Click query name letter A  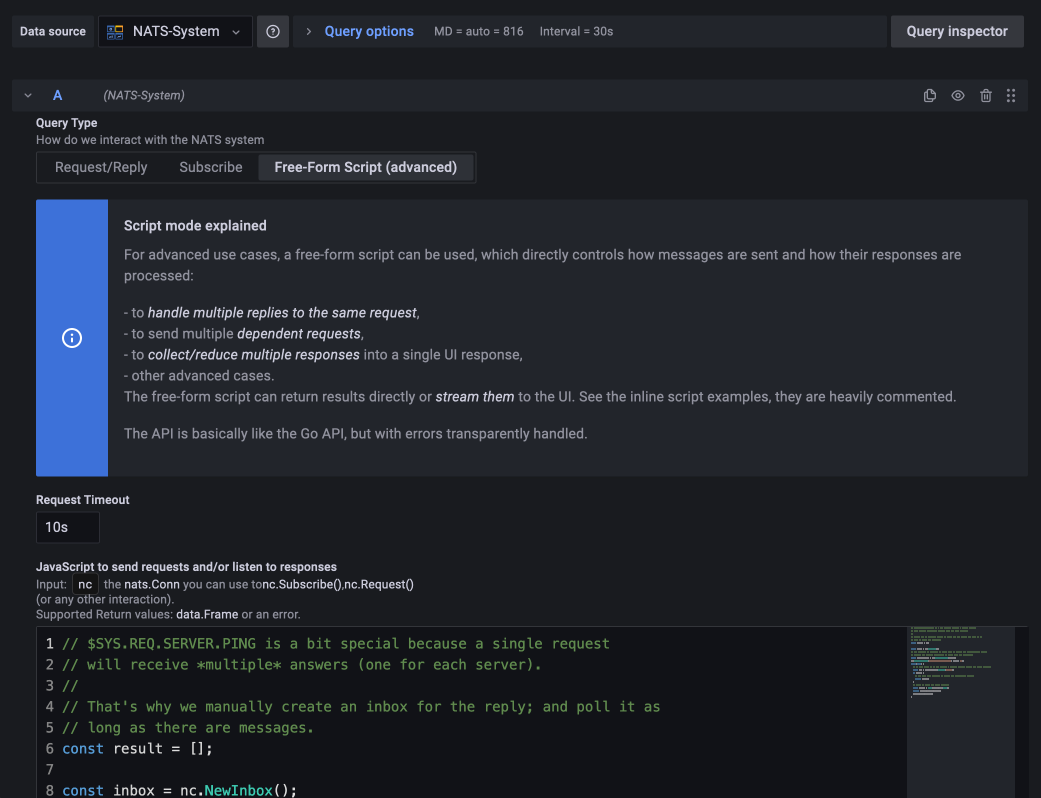[x=58, y=96]
